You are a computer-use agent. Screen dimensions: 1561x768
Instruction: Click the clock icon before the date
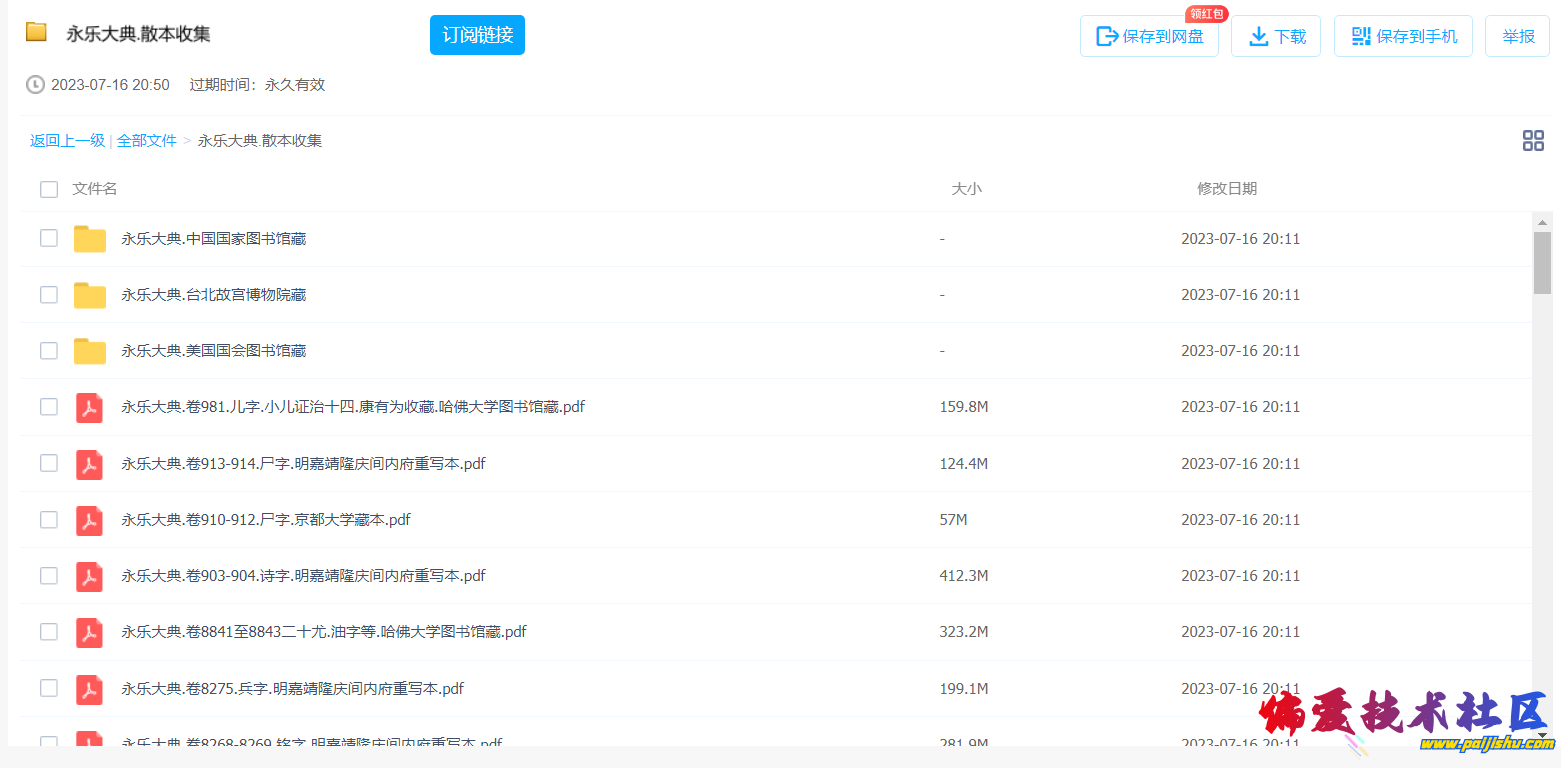click(35, 84)
